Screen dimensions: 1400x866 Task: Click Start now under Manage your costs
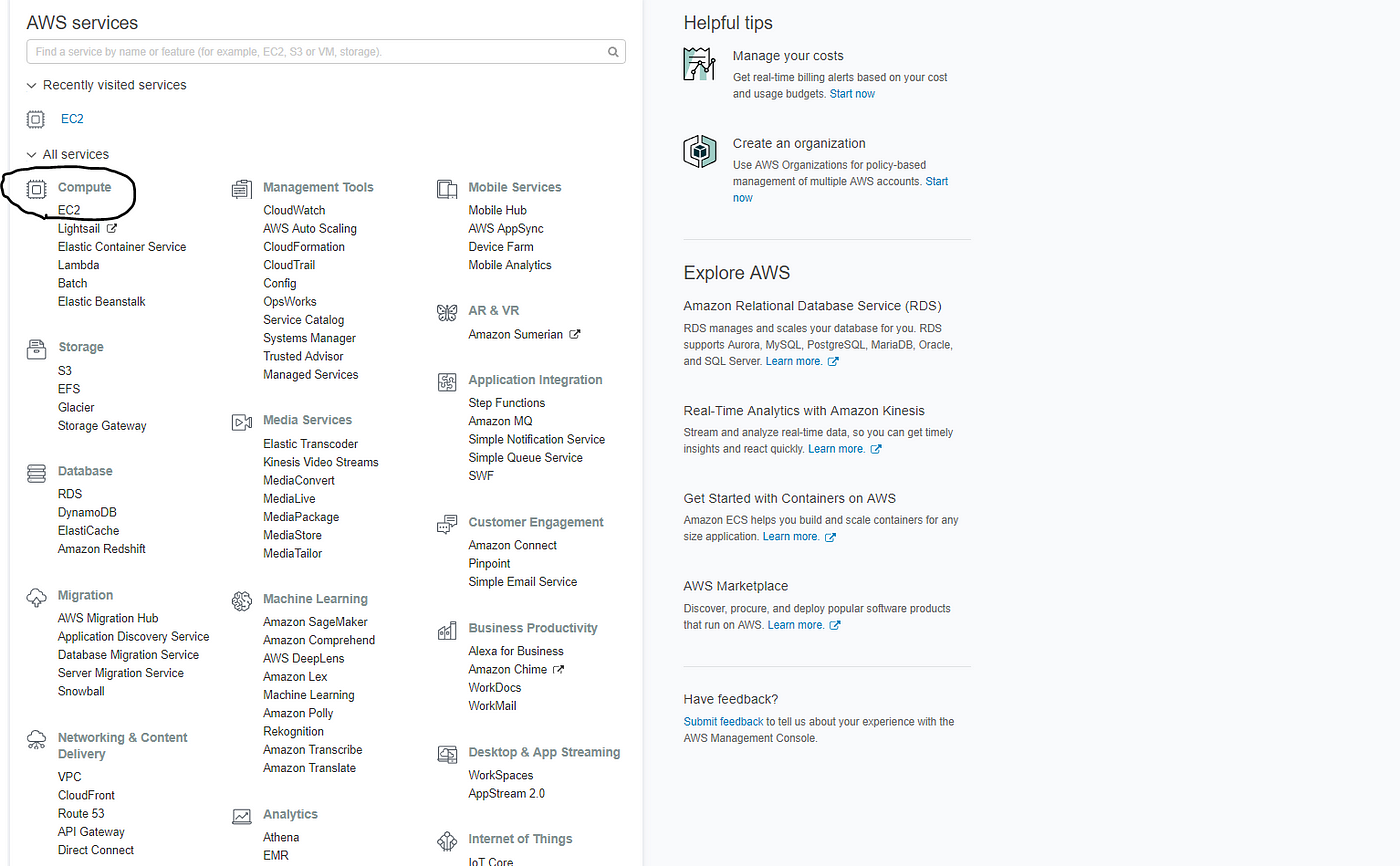(x=852, y=94)
